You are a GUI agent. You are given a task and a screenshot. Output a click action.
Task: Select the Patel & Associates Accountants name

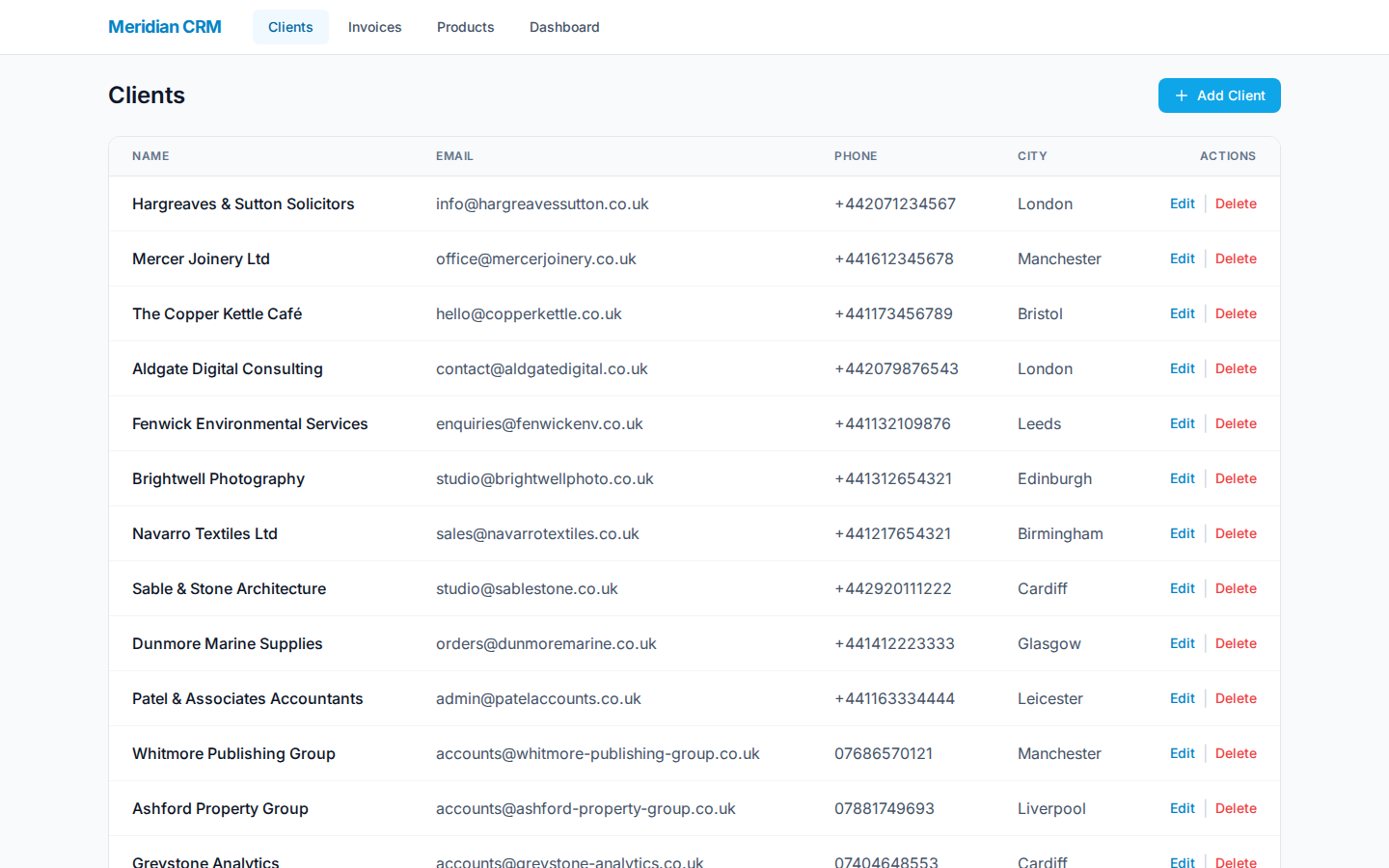[x=247, y=698]
